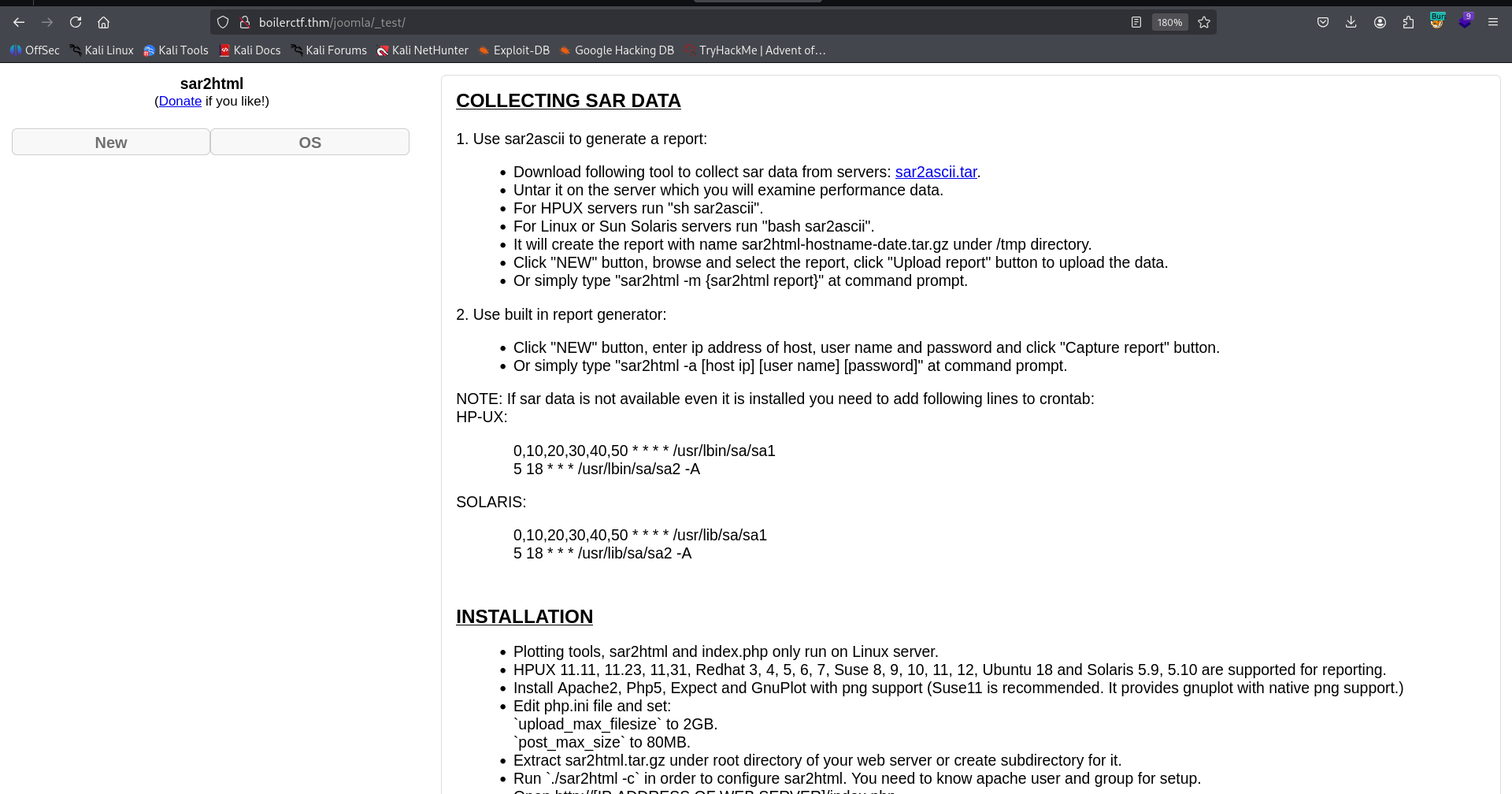Toggle reader view for this page

click(x=1136, y=22)
